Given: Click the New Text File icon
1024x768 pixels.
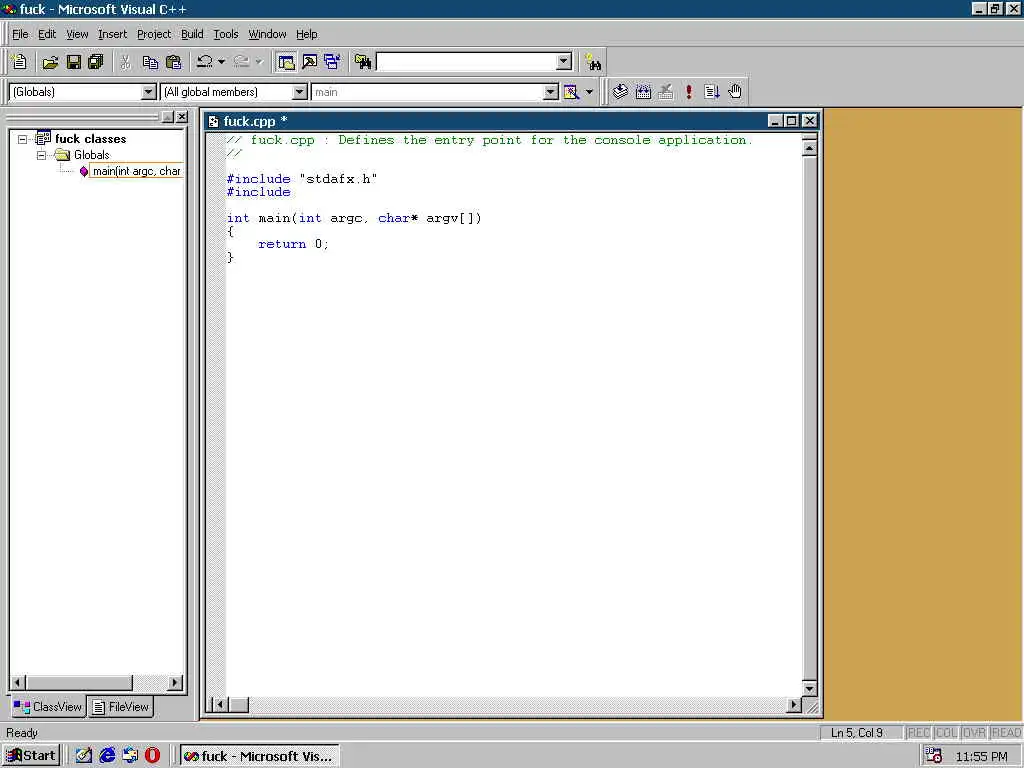Looking at the screenshot, I should 20,62.
